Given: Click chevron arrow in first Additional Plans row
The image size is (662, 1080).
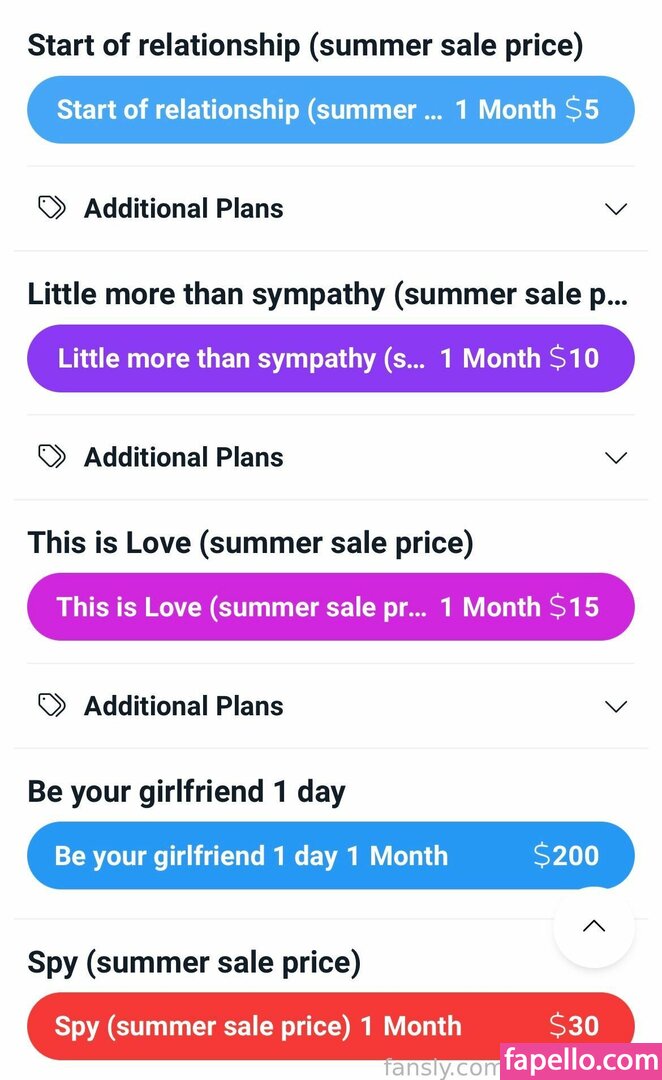Looking at the screenshot, I should pos(616,209).
